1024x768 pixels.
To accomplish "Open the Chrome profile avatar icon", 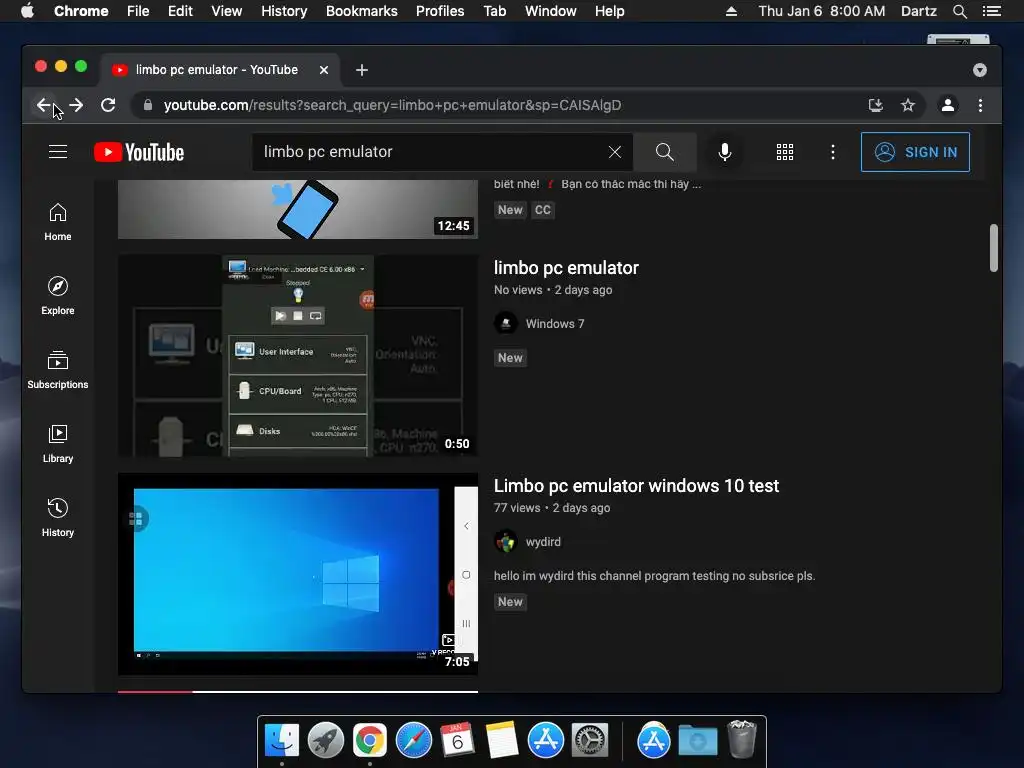I will 948,105.
